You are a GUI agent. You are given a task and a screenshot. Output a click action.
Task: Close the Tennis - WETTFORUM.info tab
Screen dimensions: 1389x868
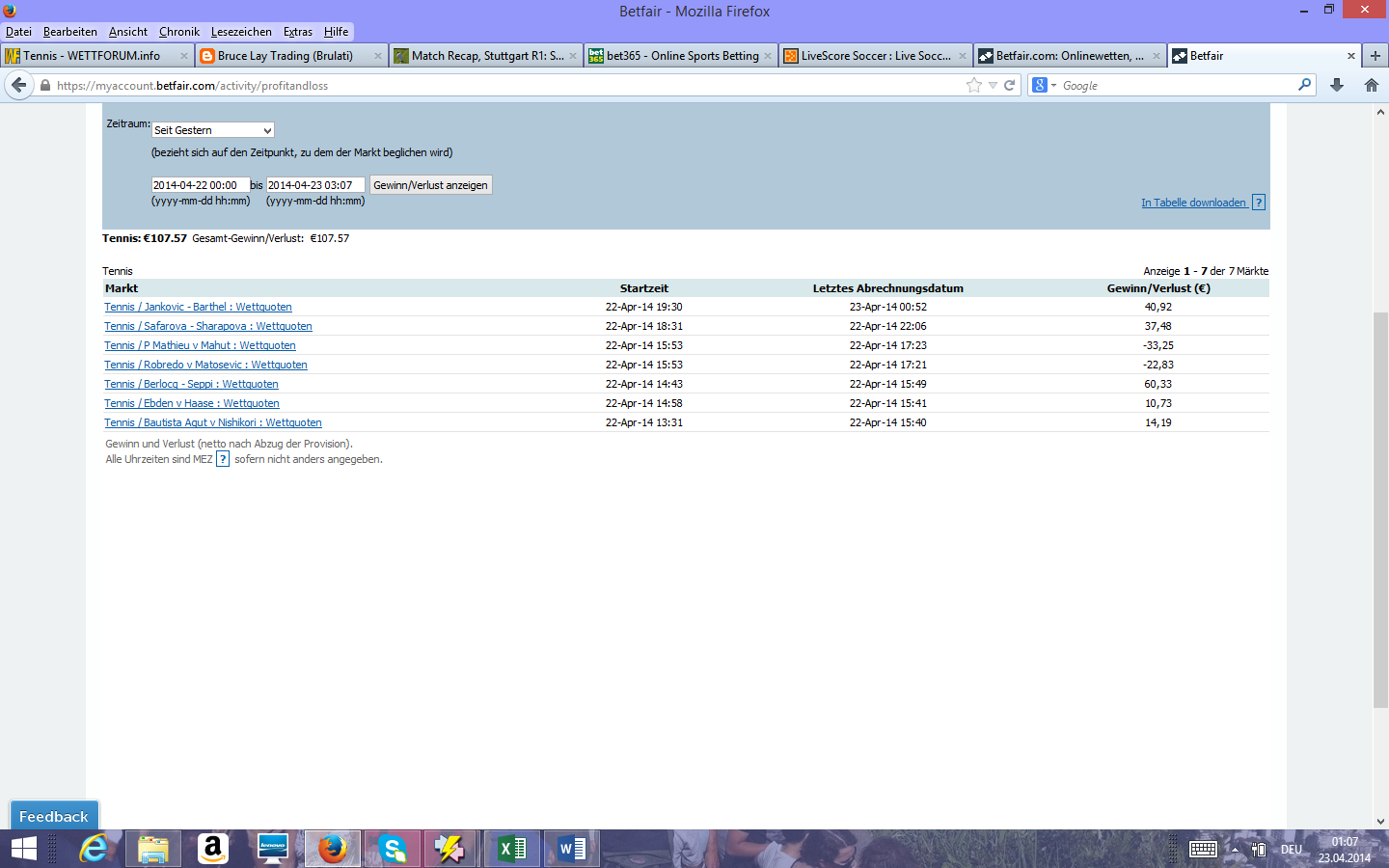(184, 56)
